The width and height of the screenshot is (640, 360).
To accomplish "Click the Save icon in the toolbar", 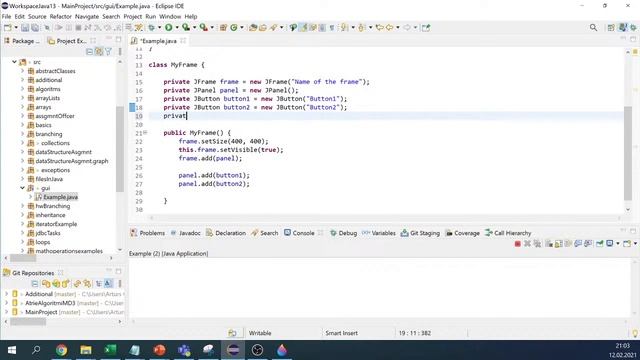I will point(25,27).
